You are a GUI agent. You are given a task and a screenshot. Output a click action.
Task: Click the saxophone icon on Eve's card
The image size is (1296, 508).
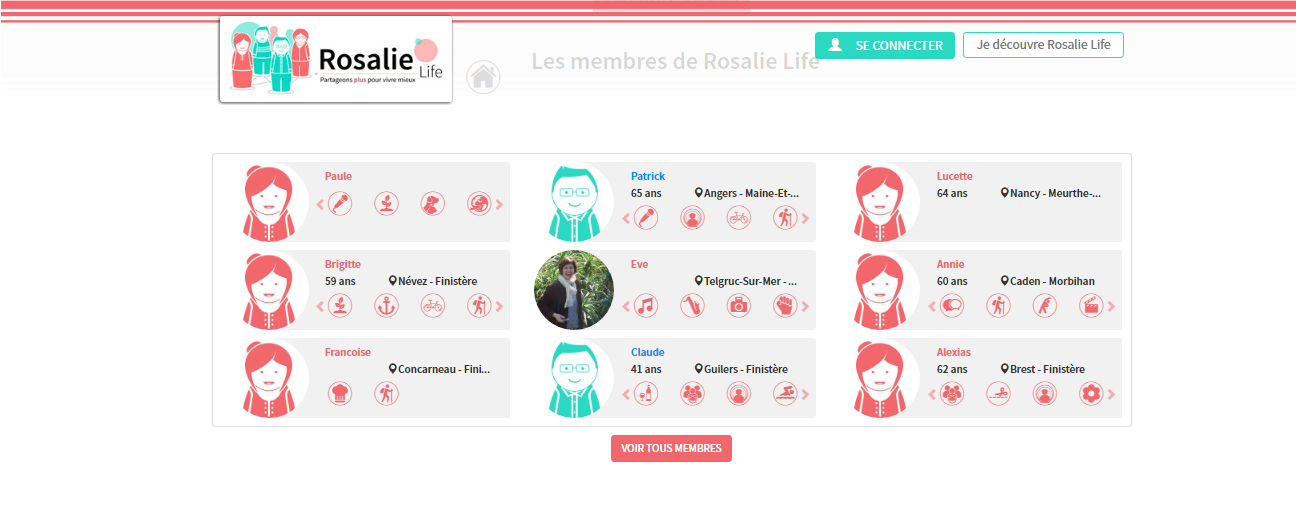[692, 306]
